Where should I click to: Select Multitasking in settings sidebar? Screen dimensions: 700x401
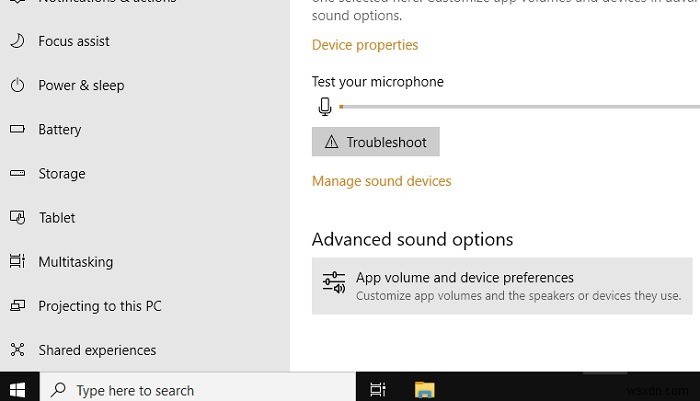[x=75, y=262]
